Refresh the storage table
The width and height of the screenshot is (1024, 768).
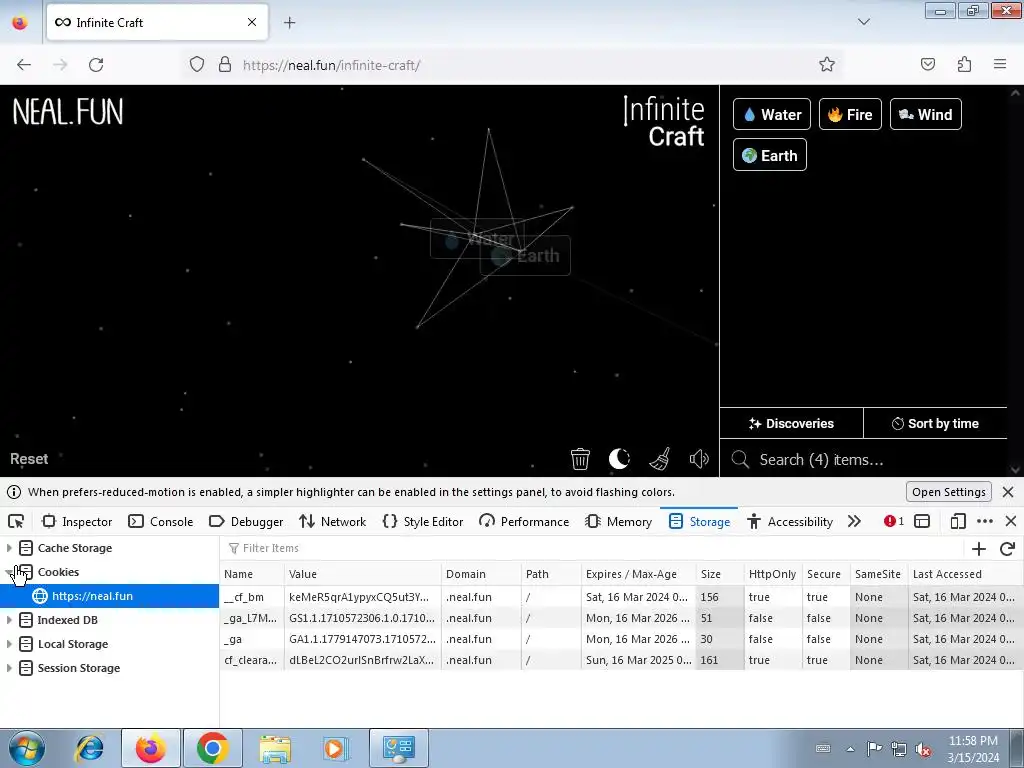[x=1007, y=549]
